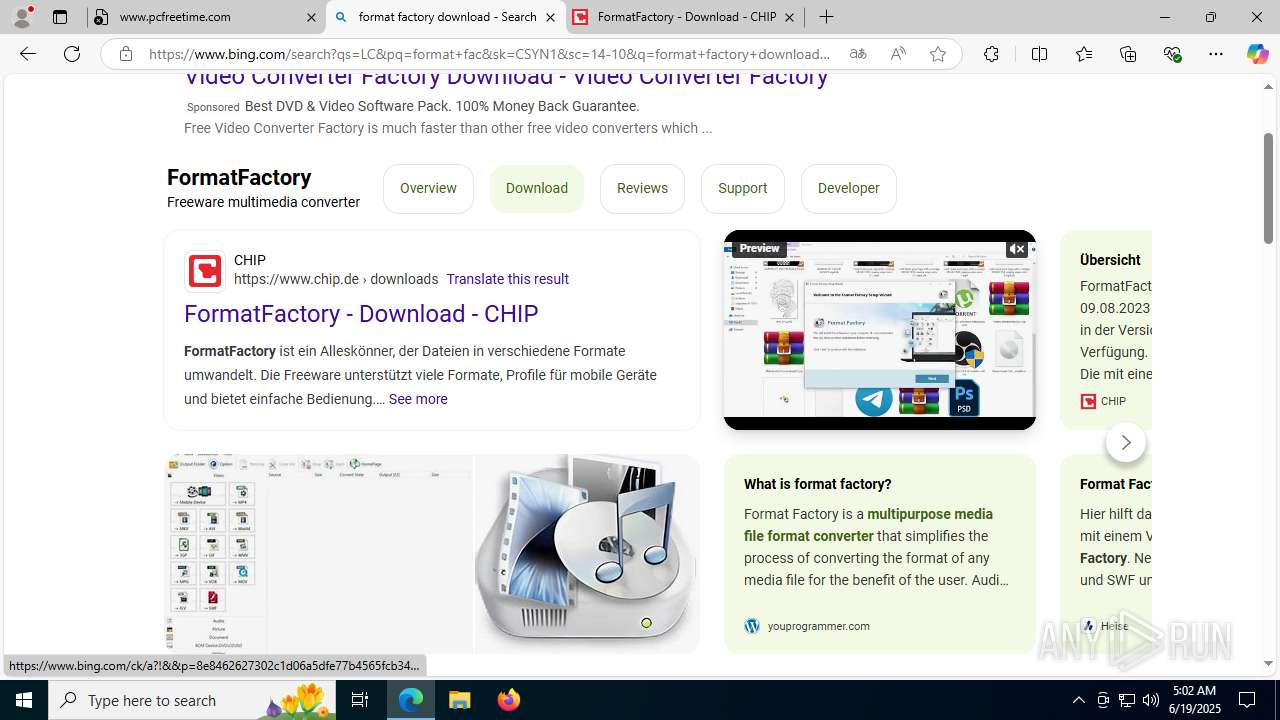
Task: Go back to the previous page
Action: coord(28,54)
